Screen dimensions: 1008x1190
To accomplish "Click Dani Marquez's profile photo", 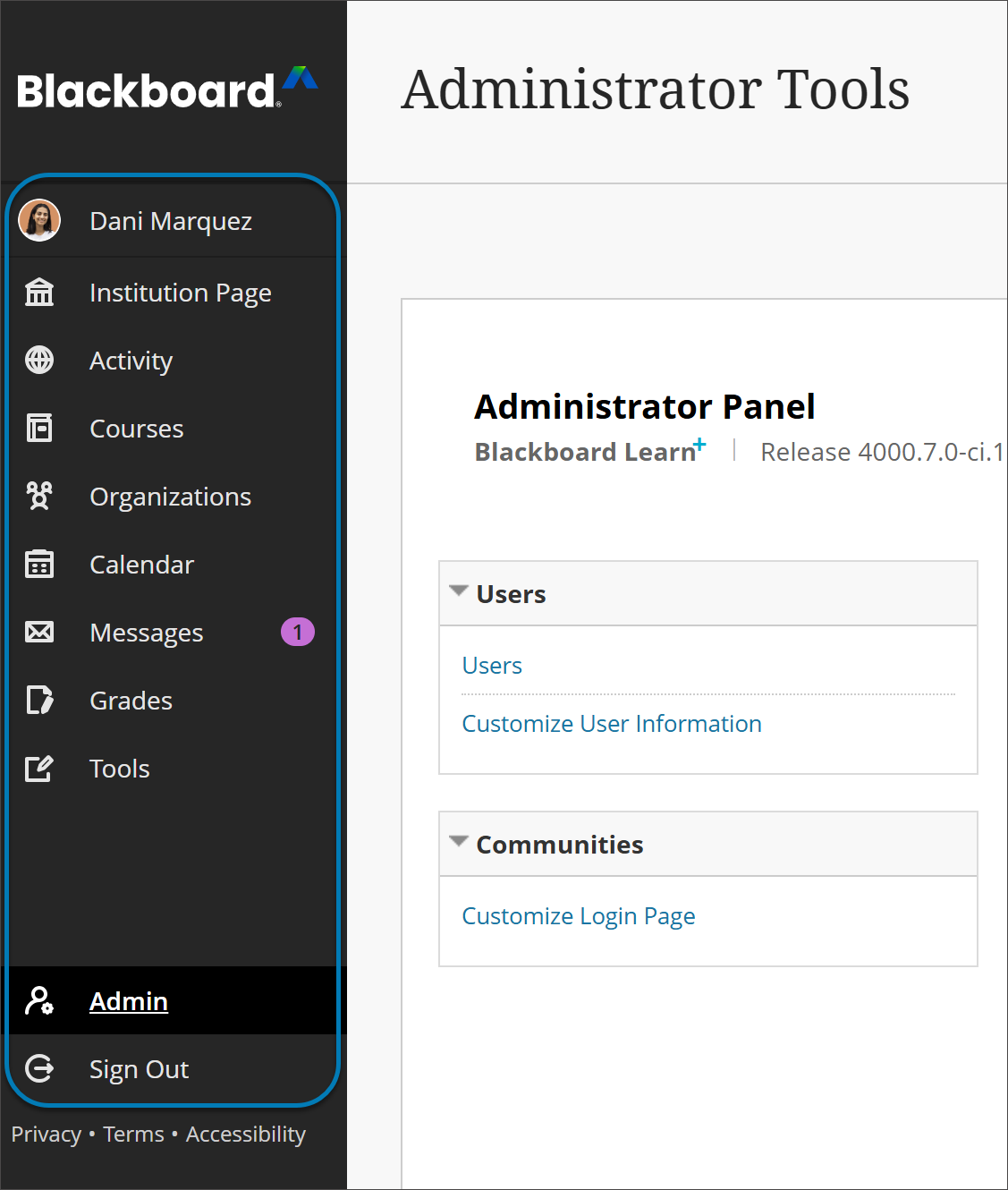I will click(x=39, y=220).
